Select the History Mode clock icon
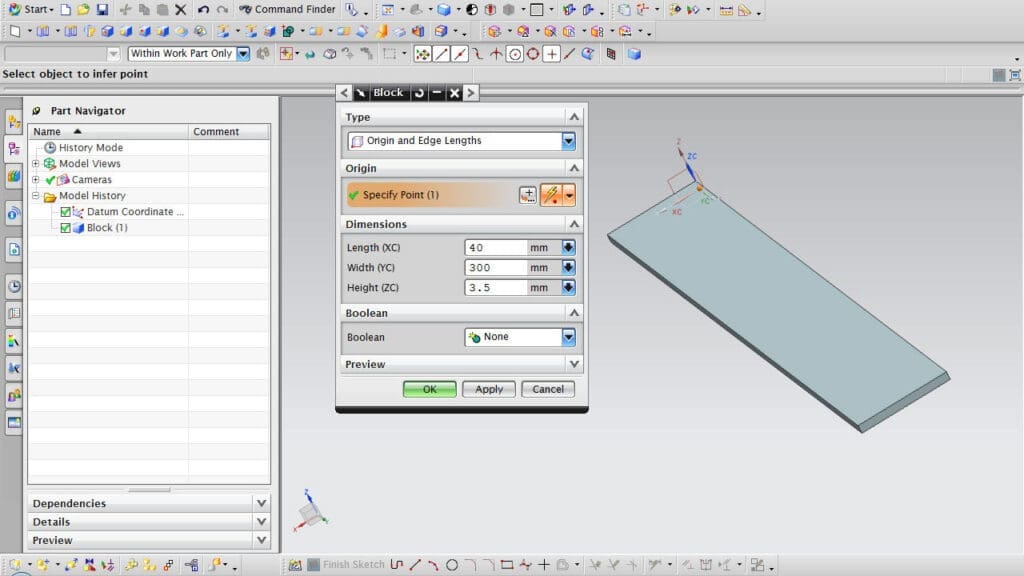This screenshot has width=1024, height=576. click(50, 148)
